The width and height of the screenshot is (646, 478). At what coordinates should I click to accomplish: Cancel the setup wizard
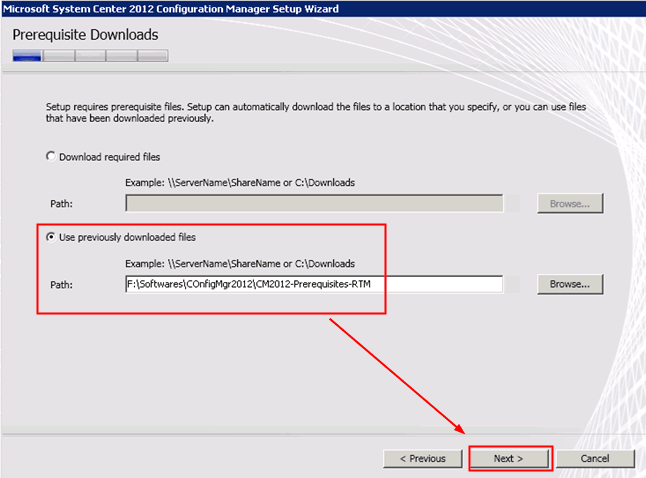pyautogui.click(x=595, y=458)
